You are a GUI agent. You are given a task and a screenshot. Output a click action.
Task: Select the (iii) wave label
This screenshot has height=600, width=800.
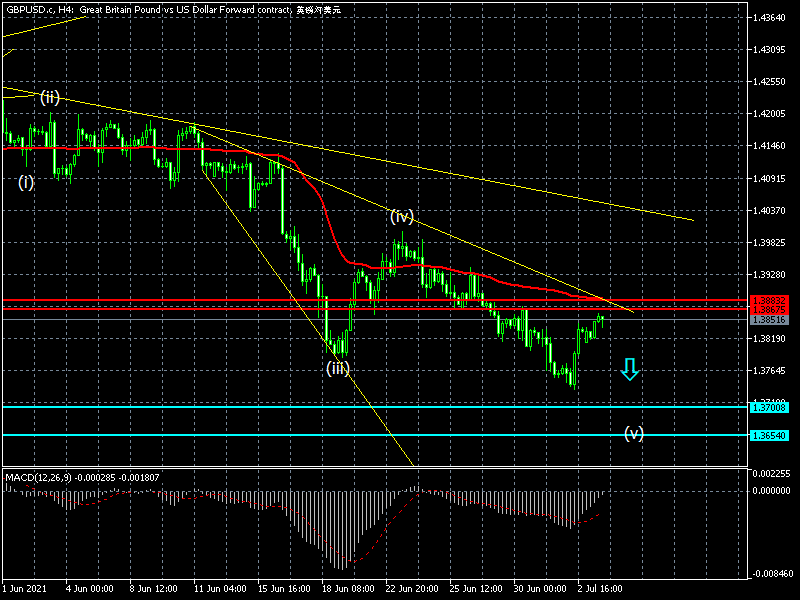coord(338,368)
